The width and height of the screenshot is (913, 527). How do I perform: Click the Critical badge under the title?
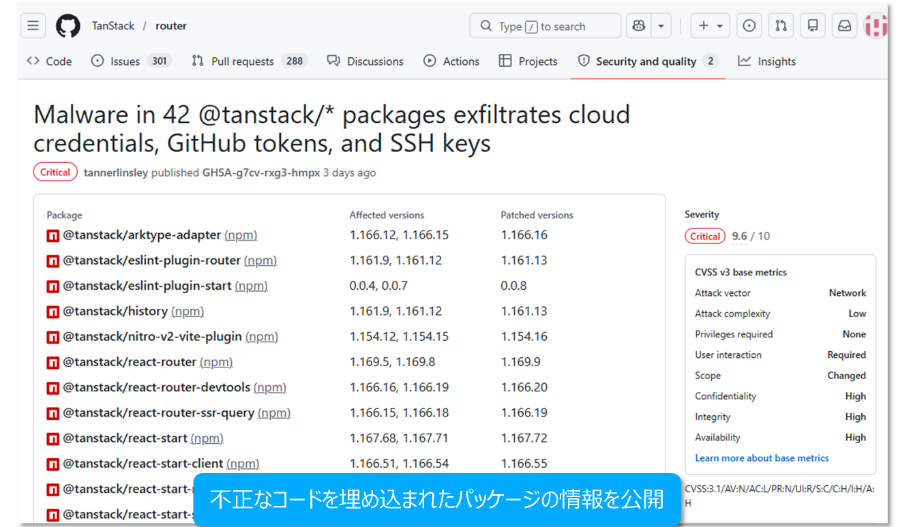click(x=55, y=172)
